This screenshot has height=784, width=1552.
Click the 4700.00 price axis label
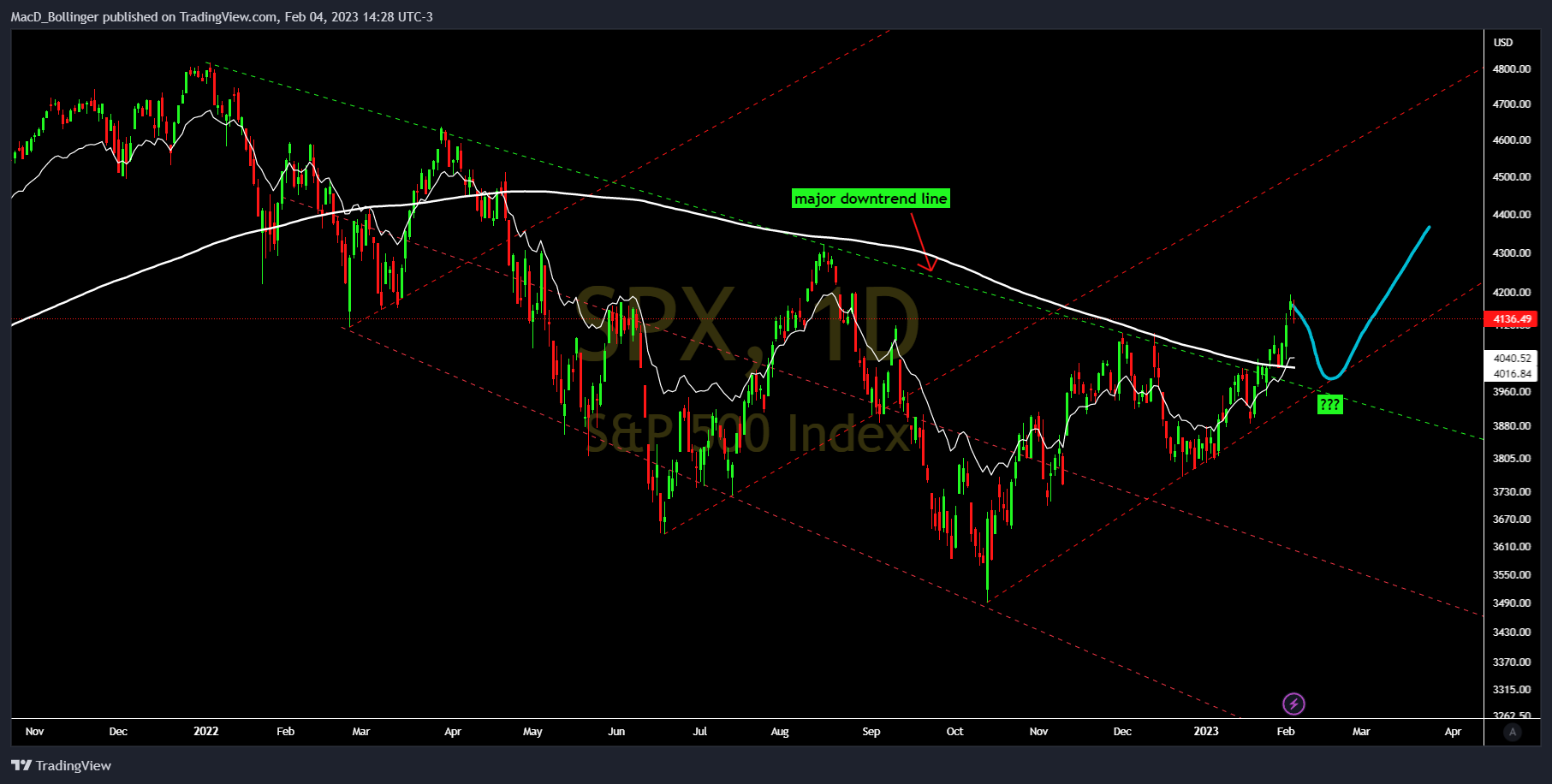1512,104
